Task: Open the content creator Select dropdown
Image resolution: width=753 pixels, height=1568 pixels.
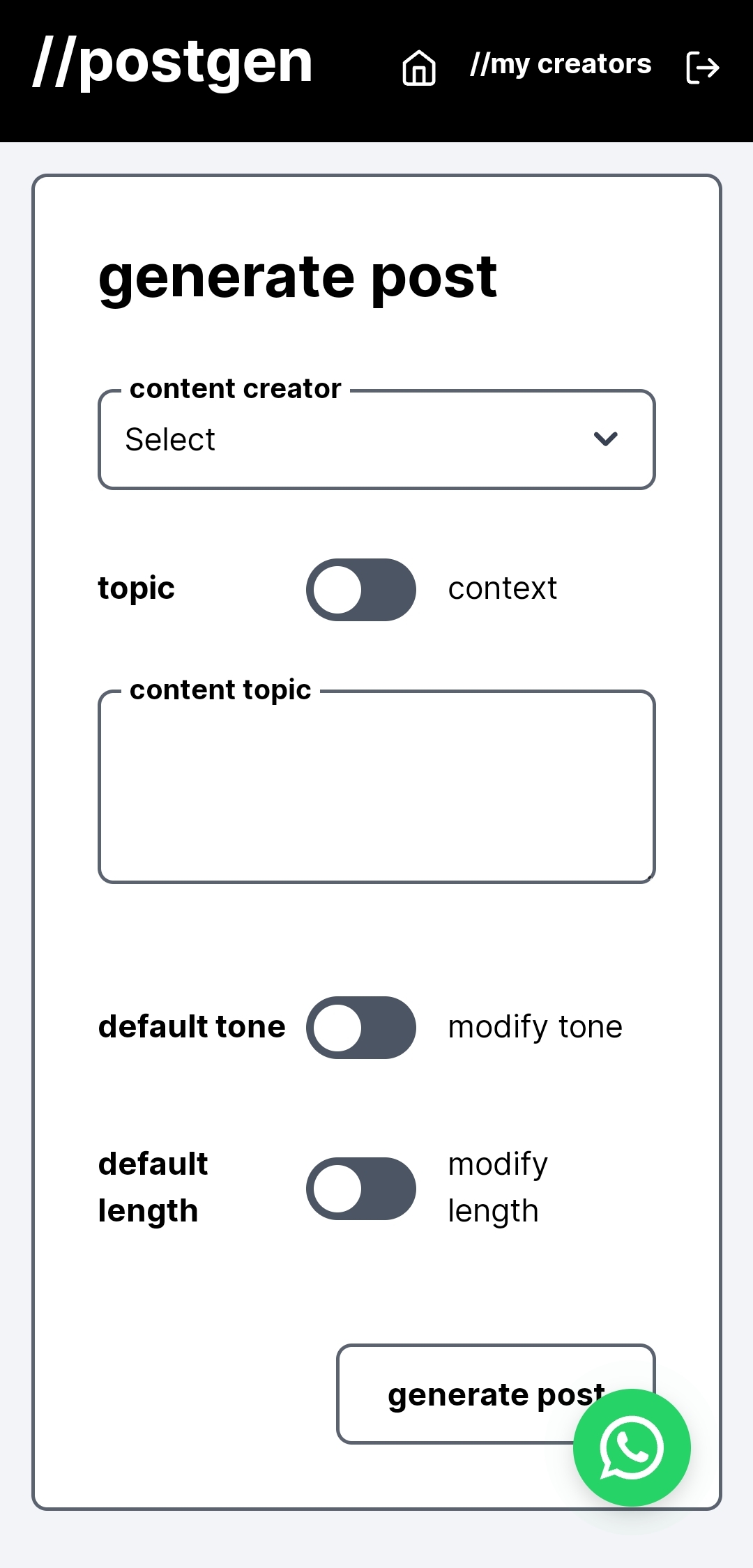Action: (376, 440)
